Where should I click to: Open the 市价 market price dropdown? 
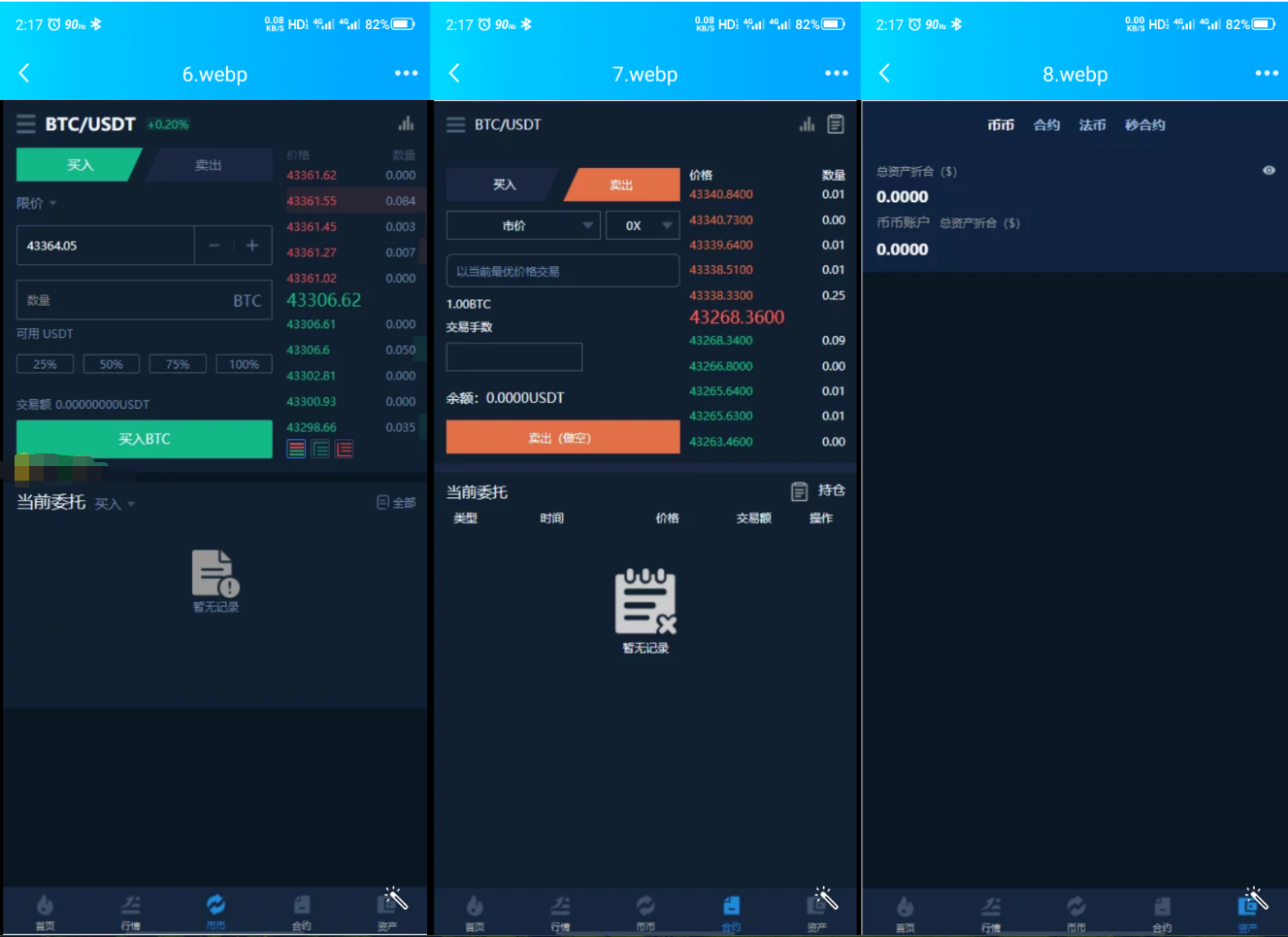coord(523,225)
